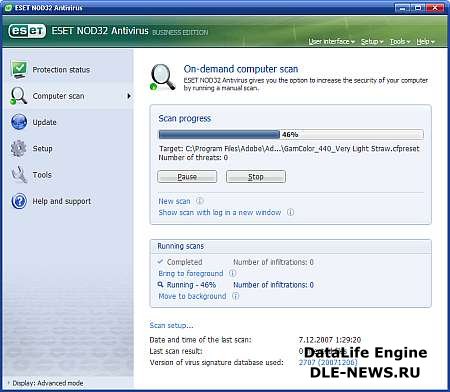This screenshot has height=392, width=450.
Task: Start a New scan via link
Action: pos(174,201)
